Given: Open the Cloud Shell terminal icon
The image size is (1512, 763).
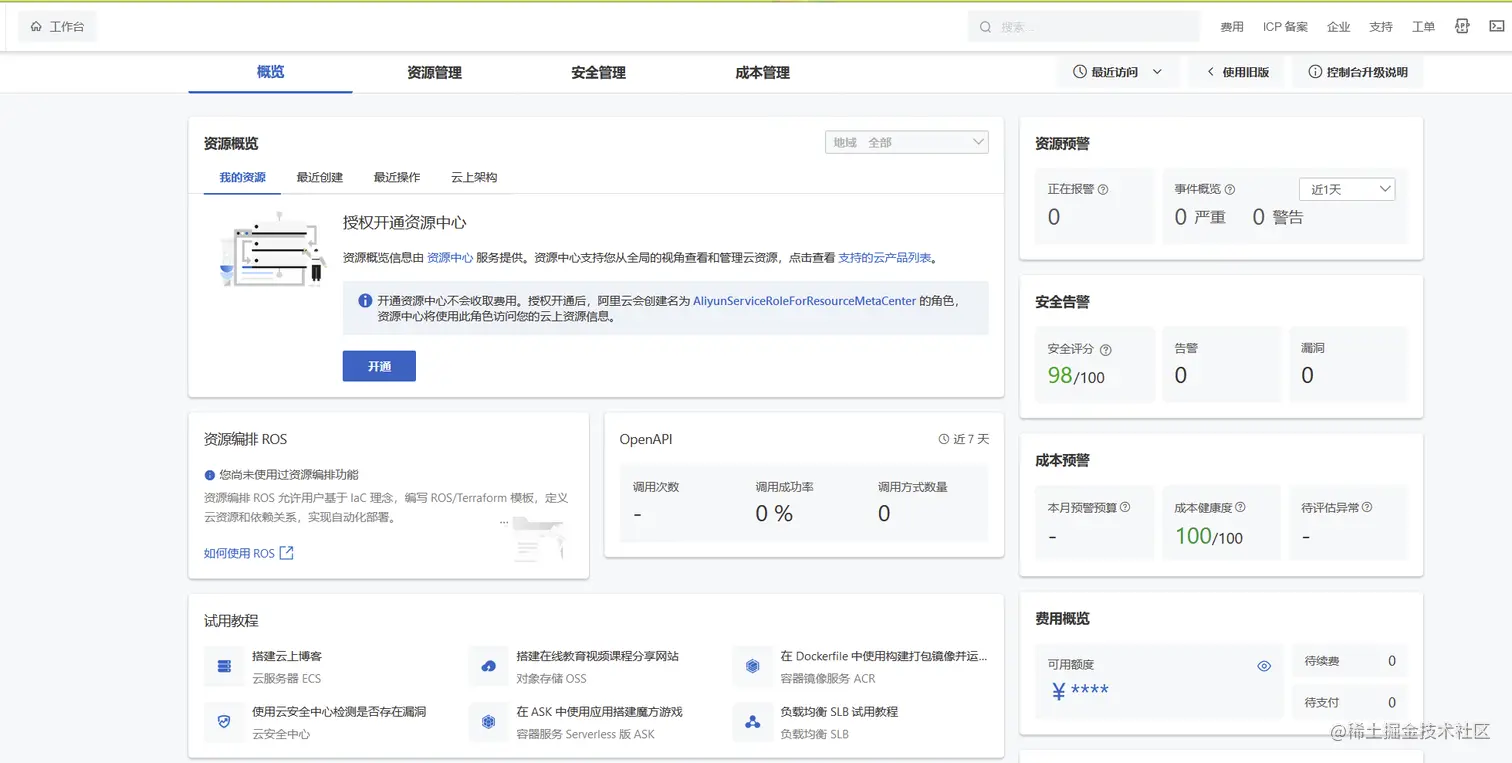Looking at the screenshot, I should (x=1497, y=27).
